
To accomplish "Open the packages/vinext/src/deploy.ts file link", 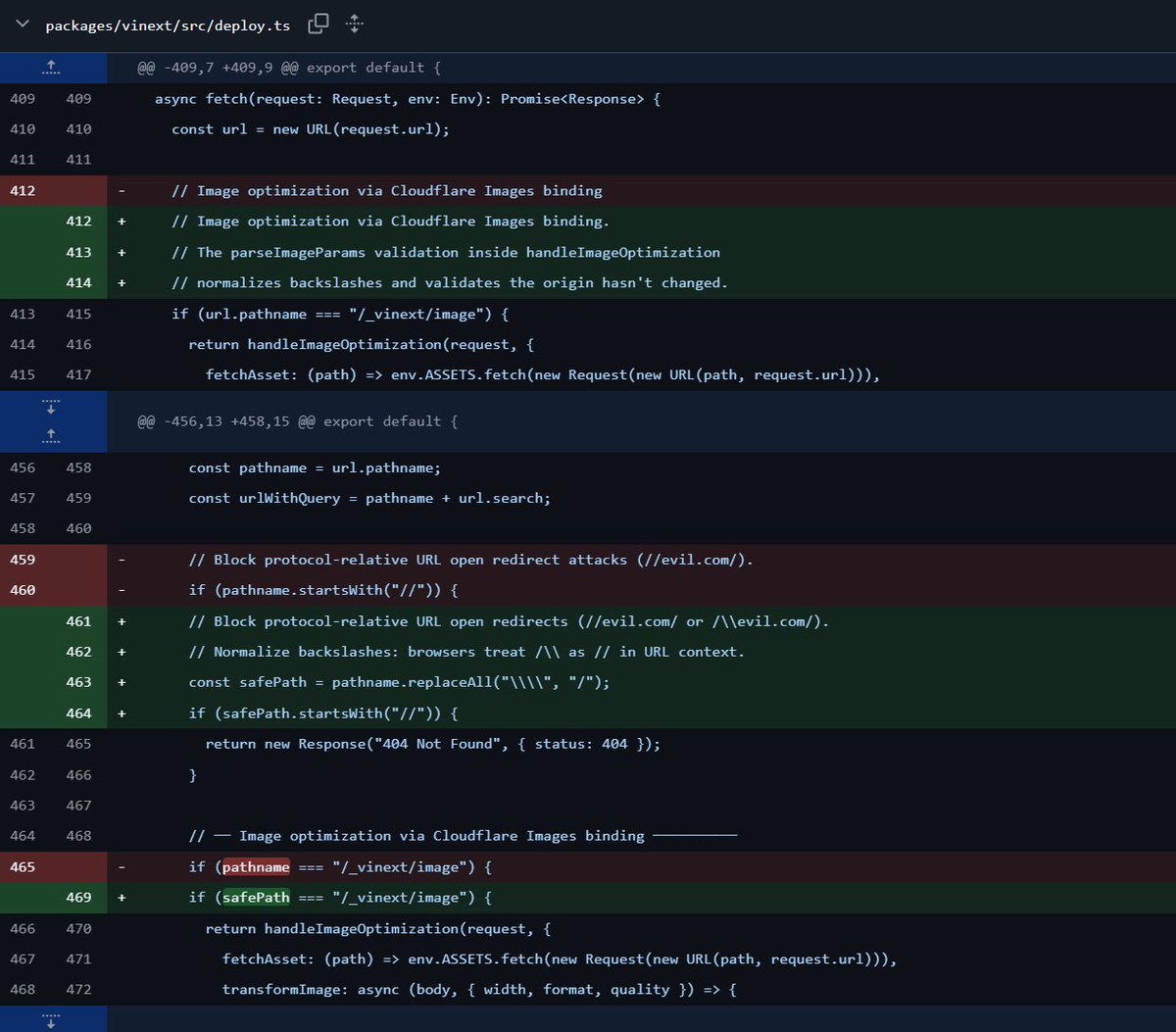I will [168, 25].
